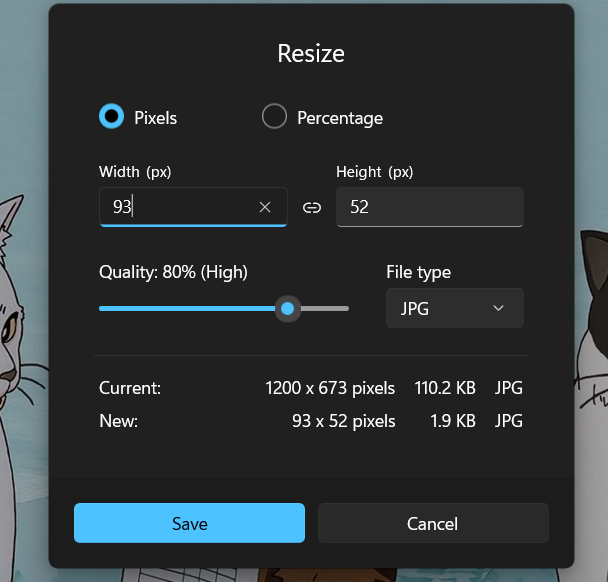The height and width of the screenshot is (582, 608).
Task: Select the Pixels radio button
Action: coord(111,117)
